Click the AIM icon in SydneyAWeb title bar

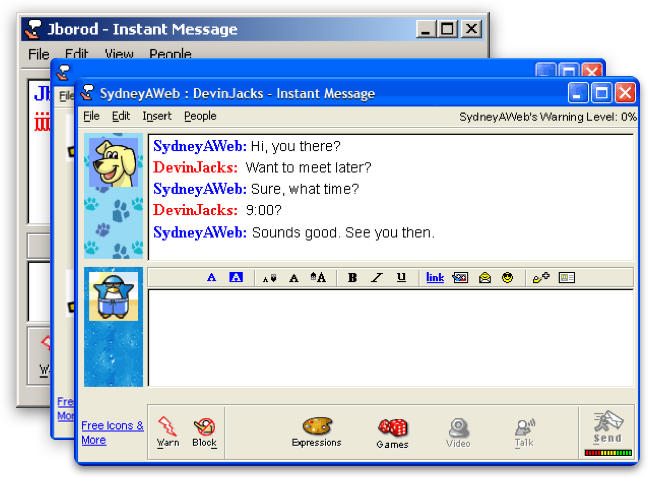88,93
